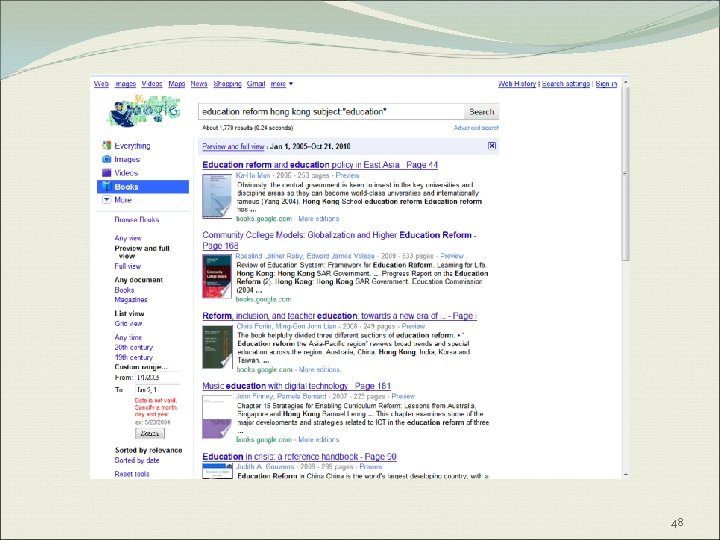Click More editions under the East Asia result
The width and height of the screenshot is (720, 540).
[319, 219]
